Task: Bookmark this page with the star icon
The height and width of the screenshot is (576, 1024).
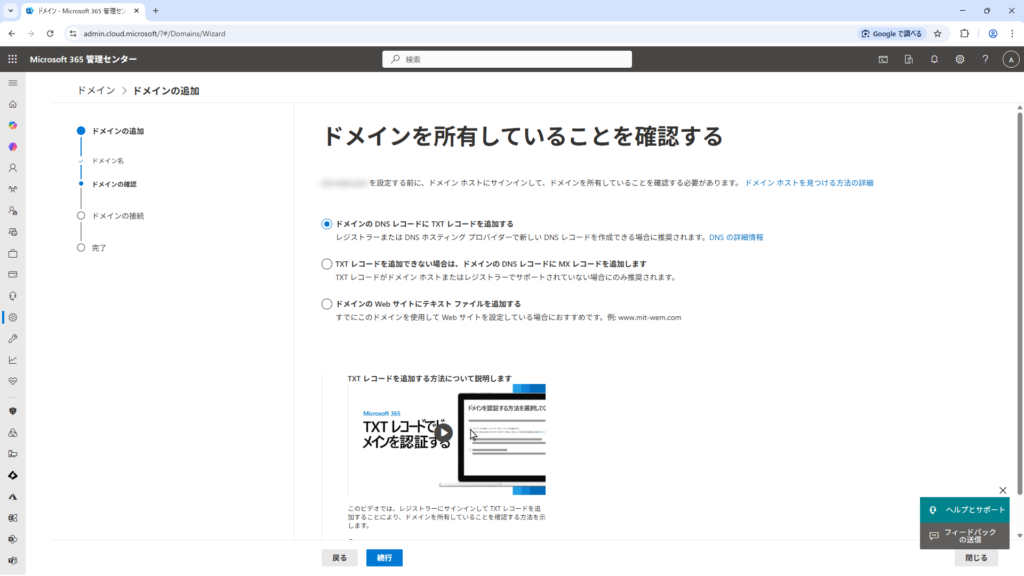Action: 938,33
